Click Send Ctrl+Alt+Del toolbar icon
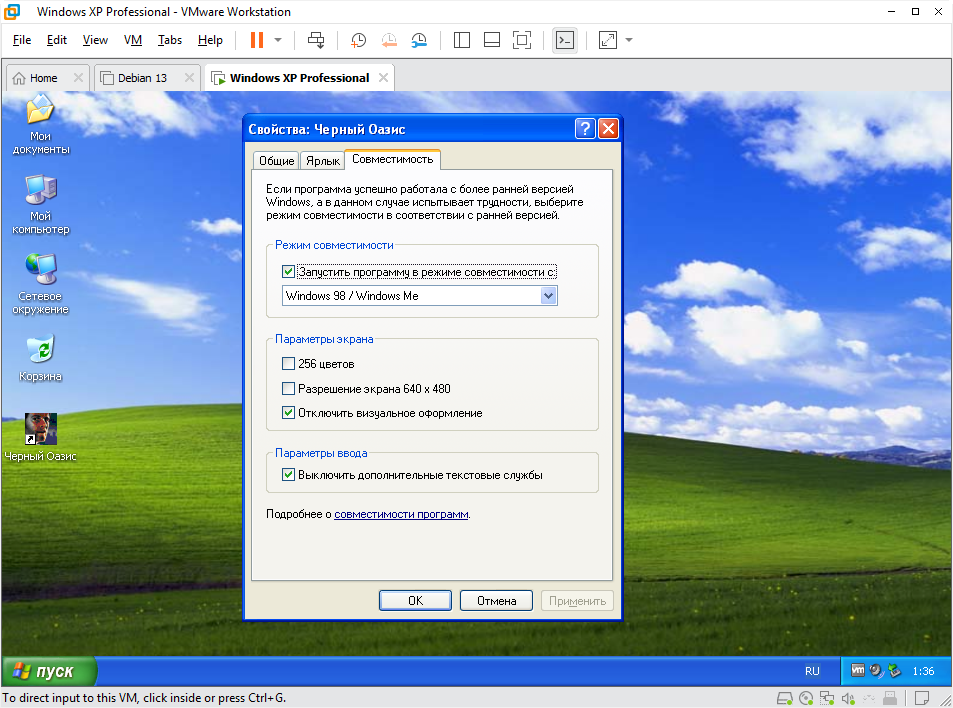This screenshot has width=953, height=708. click(316, 40)
